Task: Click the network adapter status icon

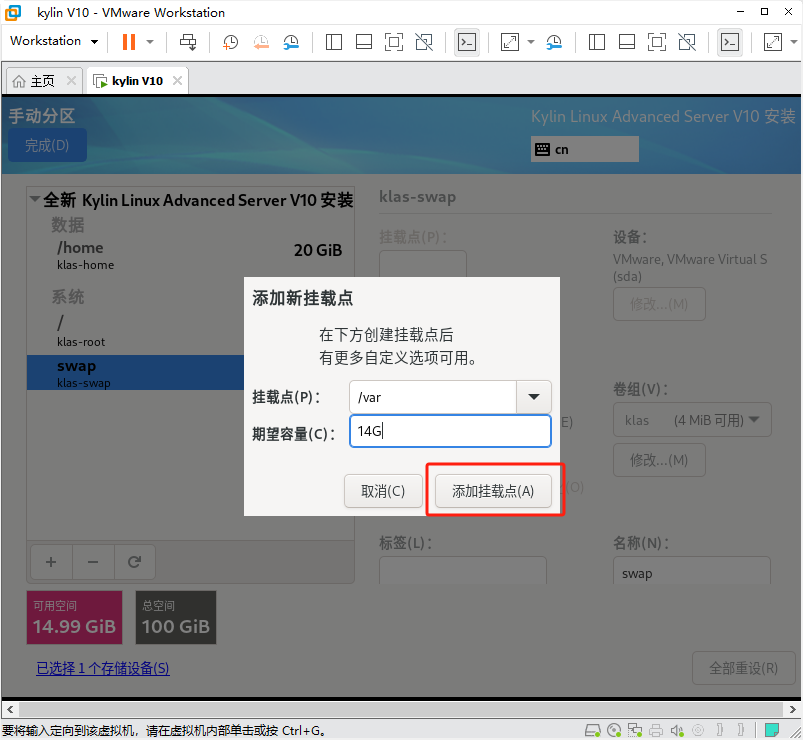Action: pos(635,730)
